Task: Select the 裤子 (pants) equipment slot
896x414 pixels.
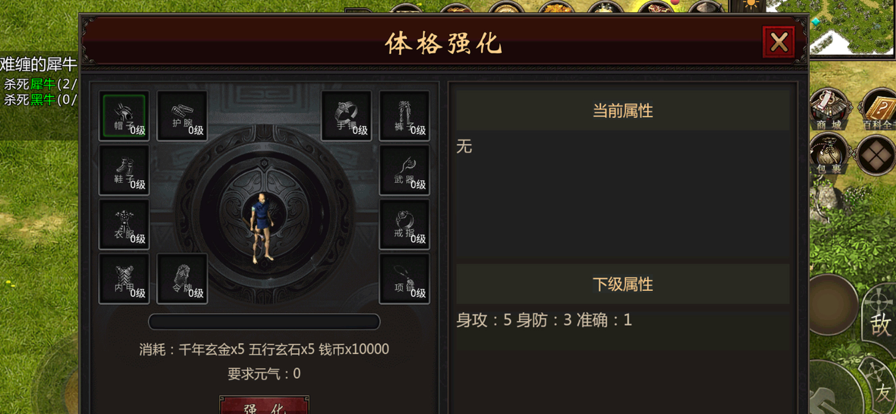Action: [x=405, y=116]
